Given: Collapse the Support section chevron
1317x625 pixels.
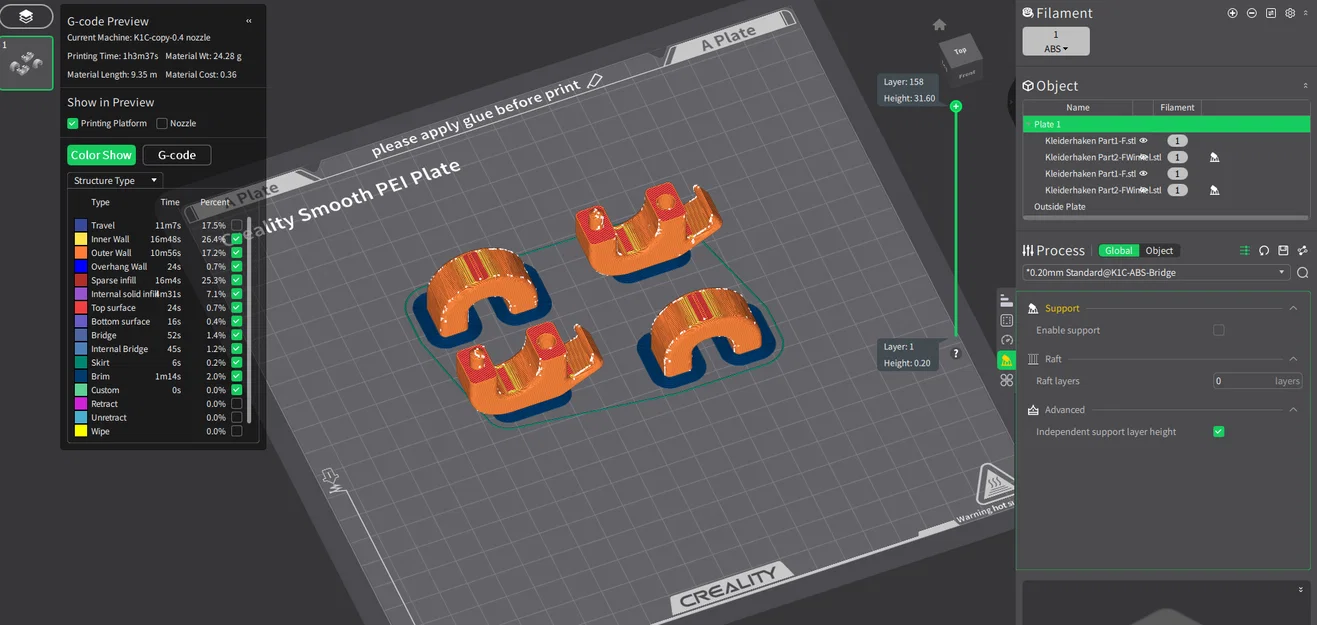Looking at the screenshot, I should pos(1293,308).
